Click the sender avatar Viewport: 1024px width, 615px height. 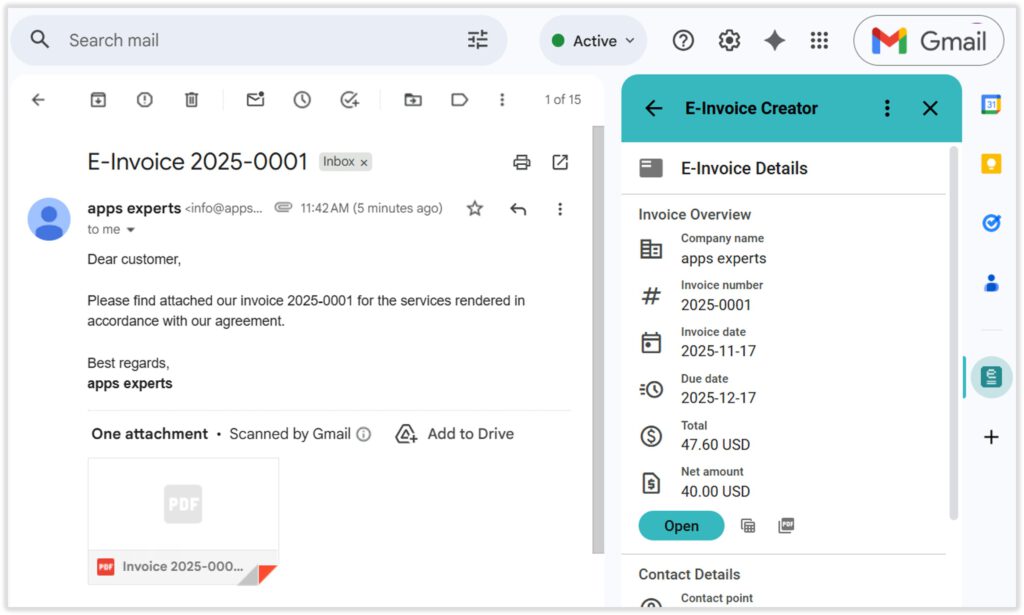pos(49,219)
